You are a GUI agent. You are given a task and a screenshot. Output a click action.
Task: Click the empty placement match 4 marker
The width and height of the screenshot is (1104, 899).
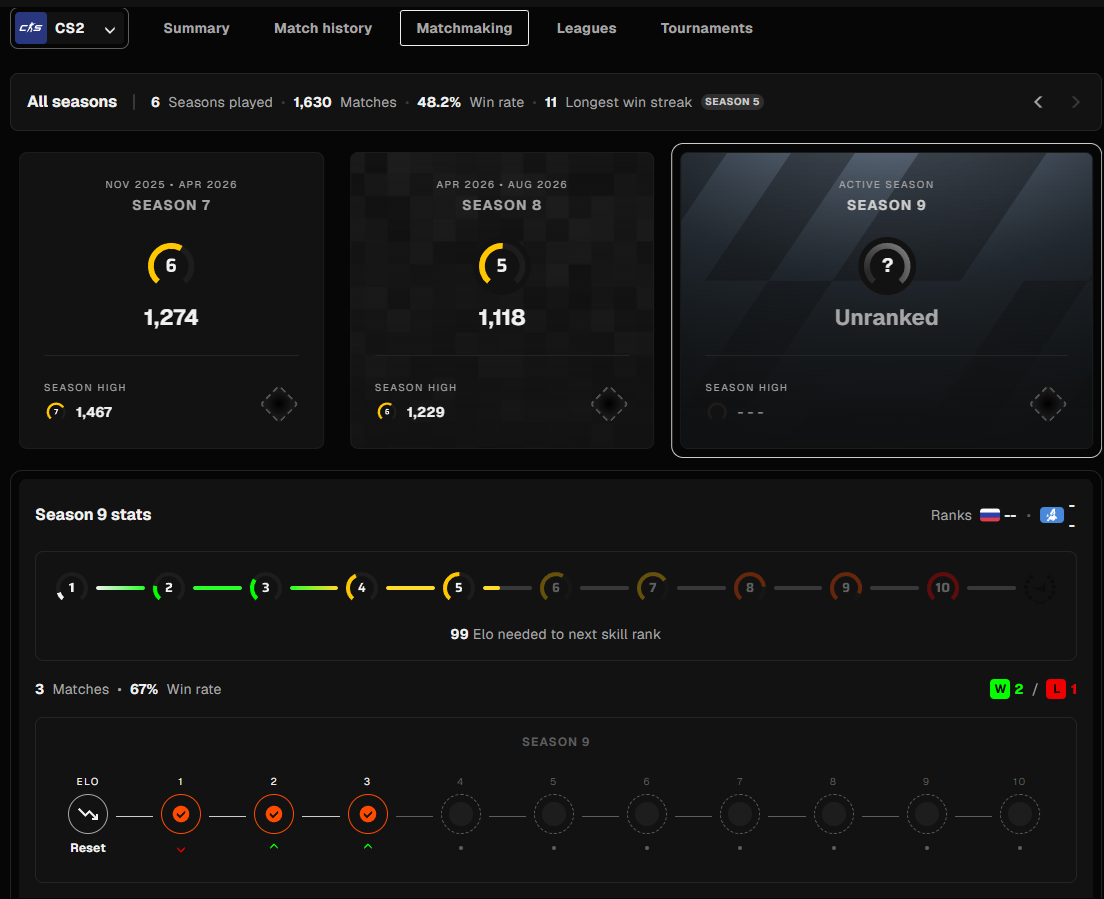pyautogui.click(x=460, y=814)
